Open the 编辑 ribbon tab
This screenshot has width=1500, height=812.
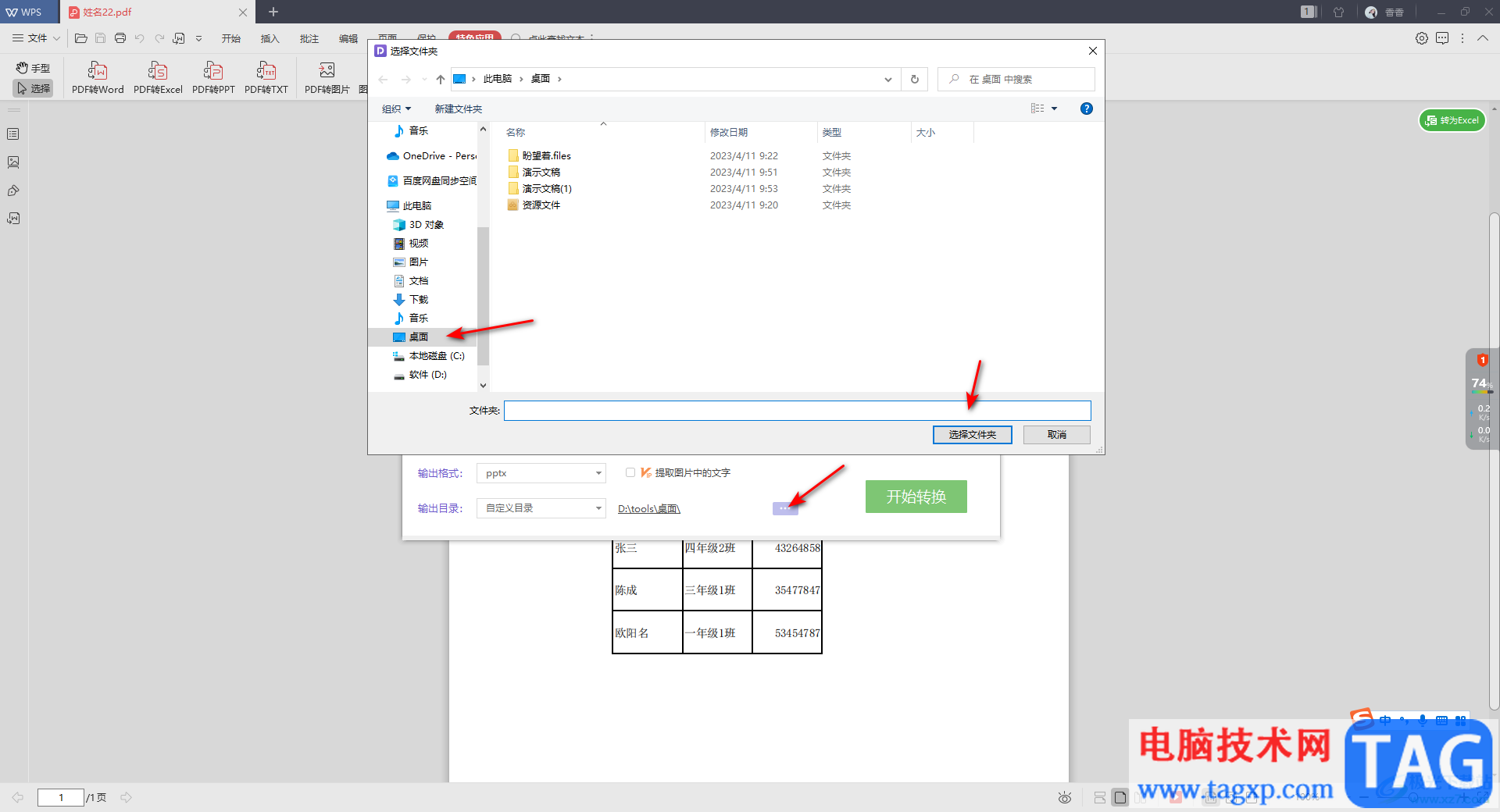pyautogui.click(x=348, y=38)
